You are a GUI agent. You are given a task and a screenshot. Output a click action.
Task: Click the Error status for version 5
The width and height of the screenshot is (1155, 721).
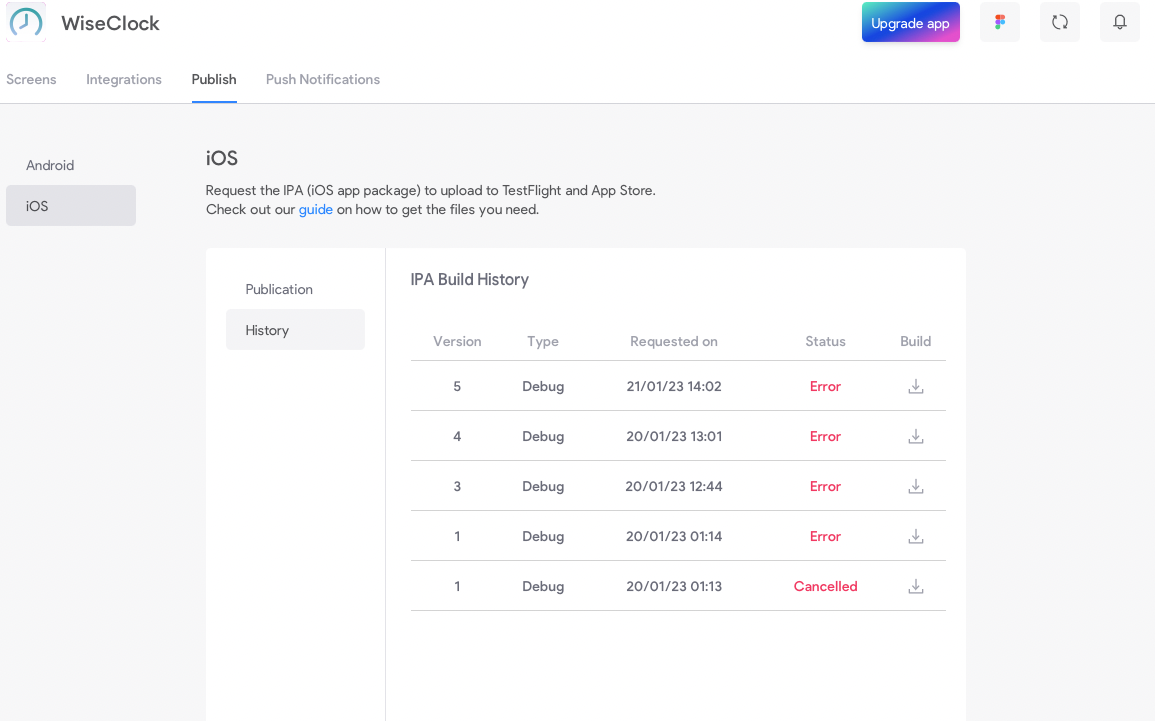point(825,387)
